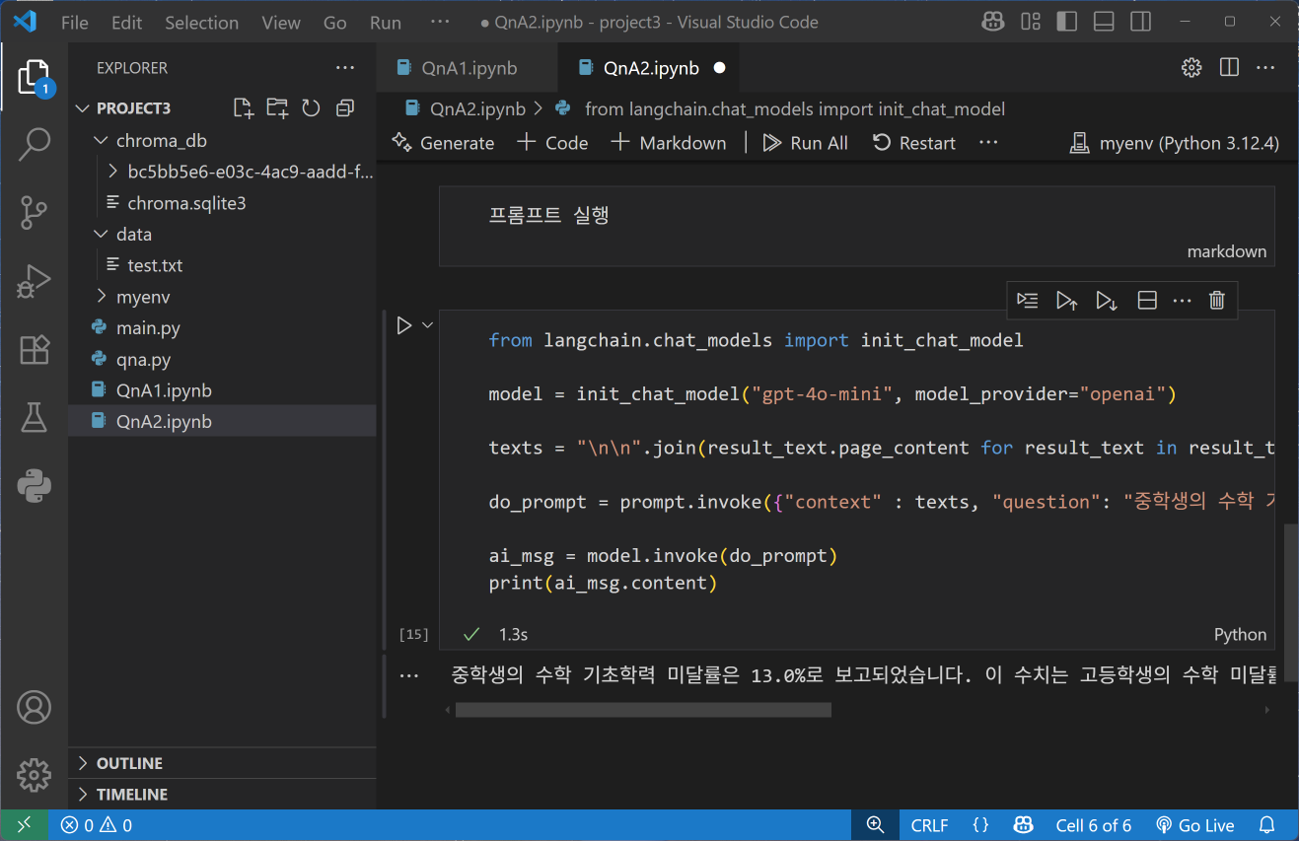The image size is (1299, 841).
Task: Open the Go menu
Action: (x=335, y=22)
